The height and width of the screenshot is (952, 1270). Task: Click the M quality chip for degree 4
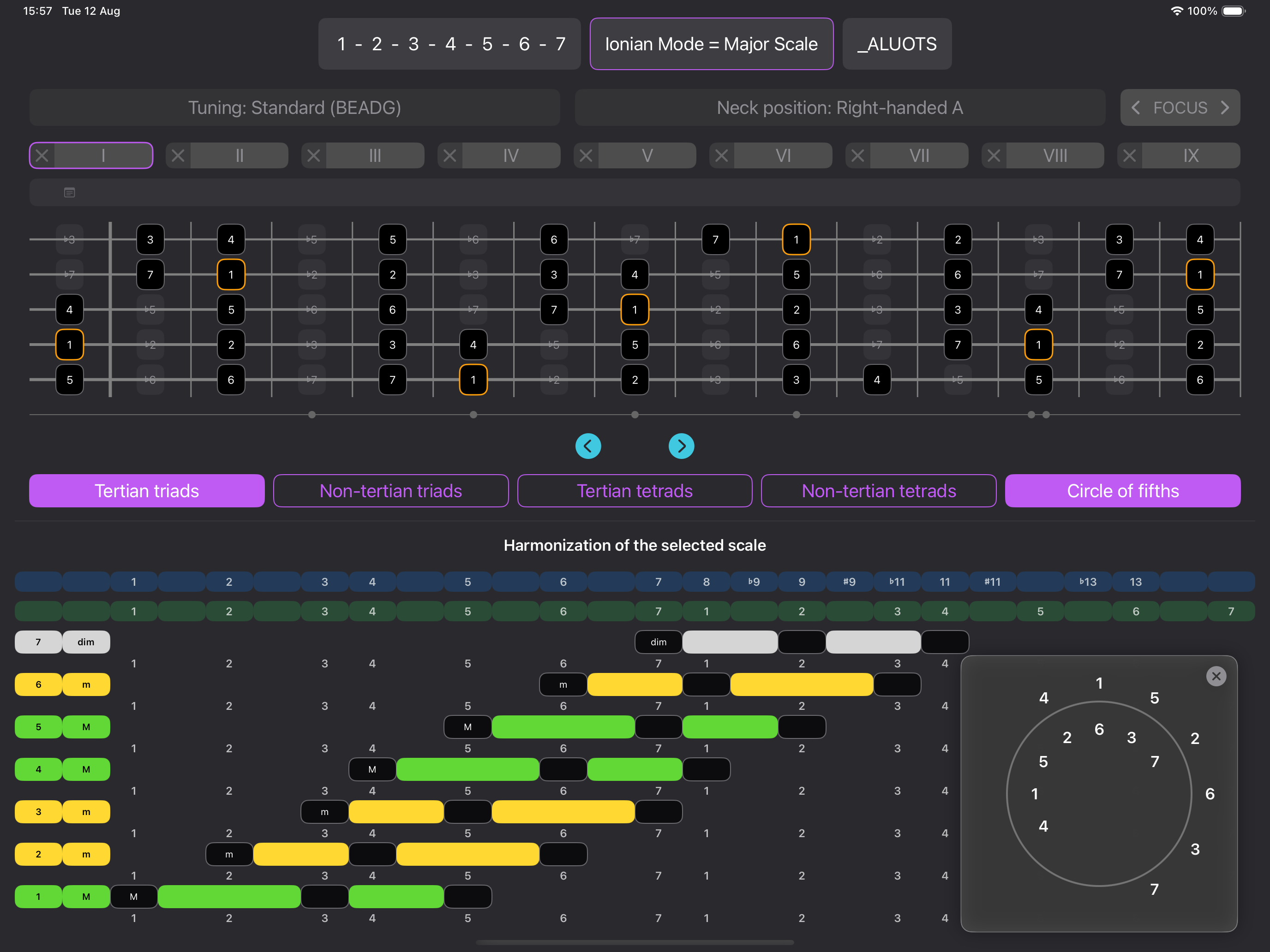click(86, 769)
